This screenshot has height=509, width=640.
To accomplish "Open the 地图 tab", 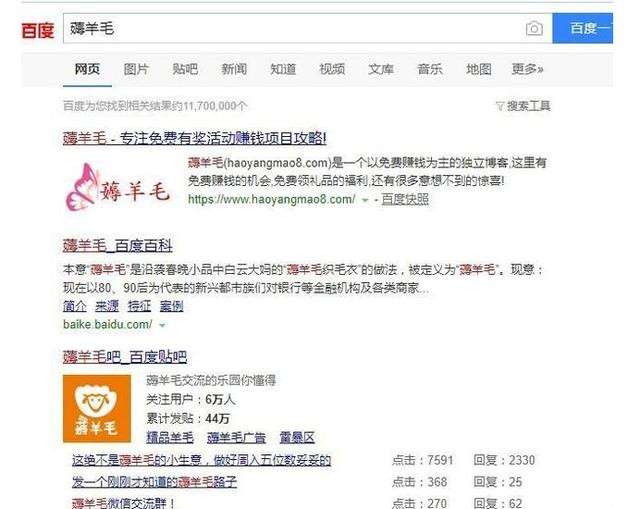I will pyautogui.click(x=479, y=69).
